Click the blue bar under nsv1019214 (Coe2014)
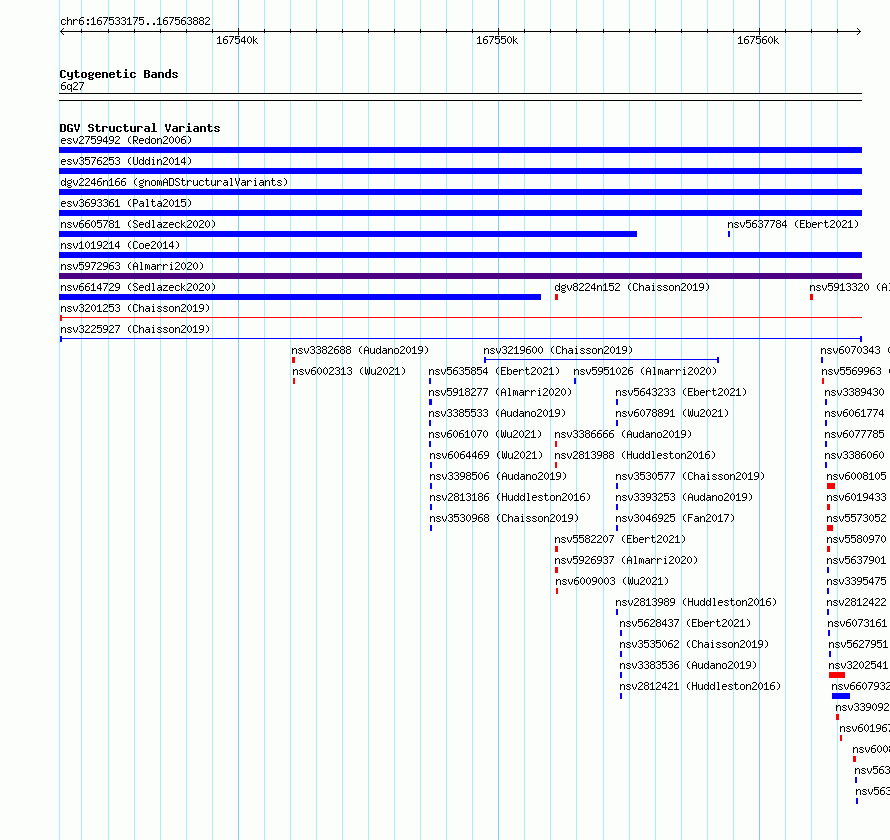Viewport: 890px width, 840px height. pyautogui.click(x=460, y=255)
